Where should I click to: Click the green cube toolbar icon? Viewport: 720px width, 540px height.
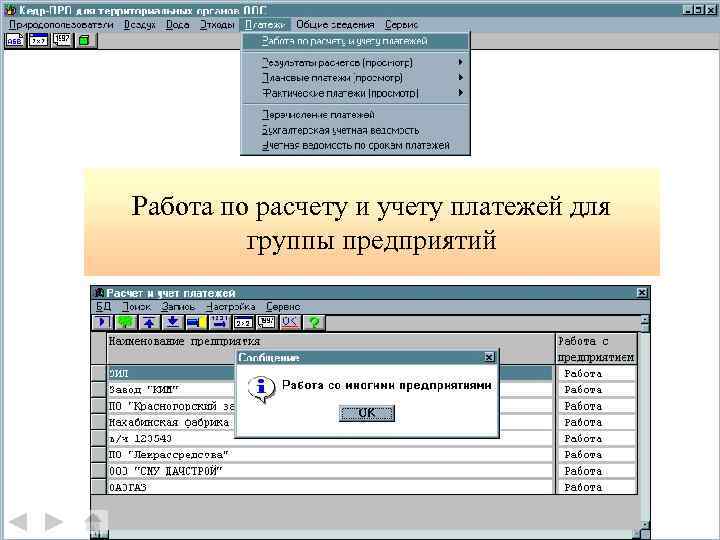[x=84, y=40]
